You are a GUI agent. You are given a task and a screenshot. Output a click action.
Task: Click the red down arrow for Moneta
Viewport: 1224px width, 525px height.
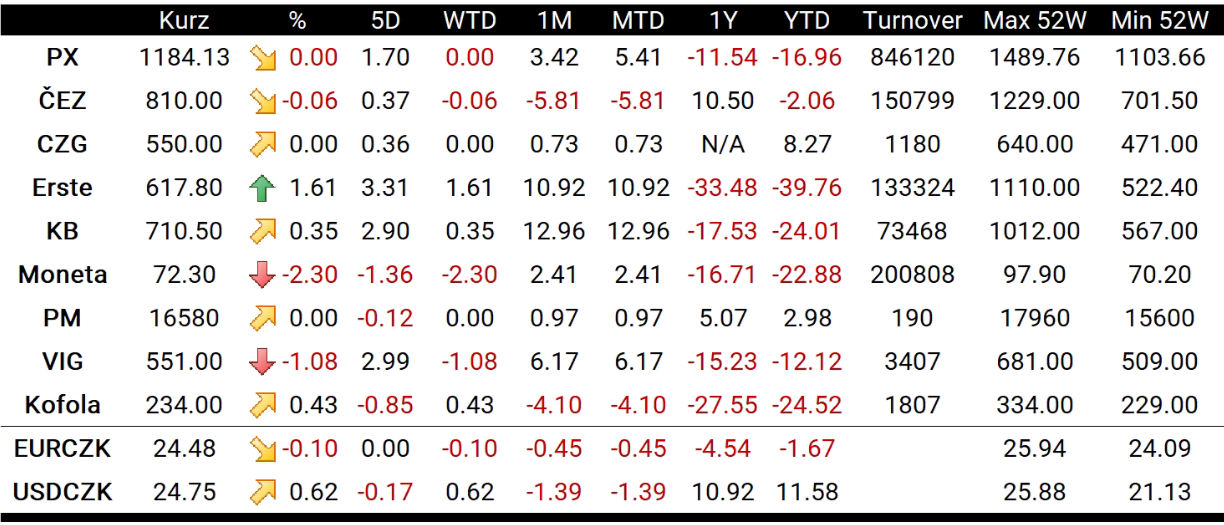click(263, 275)
